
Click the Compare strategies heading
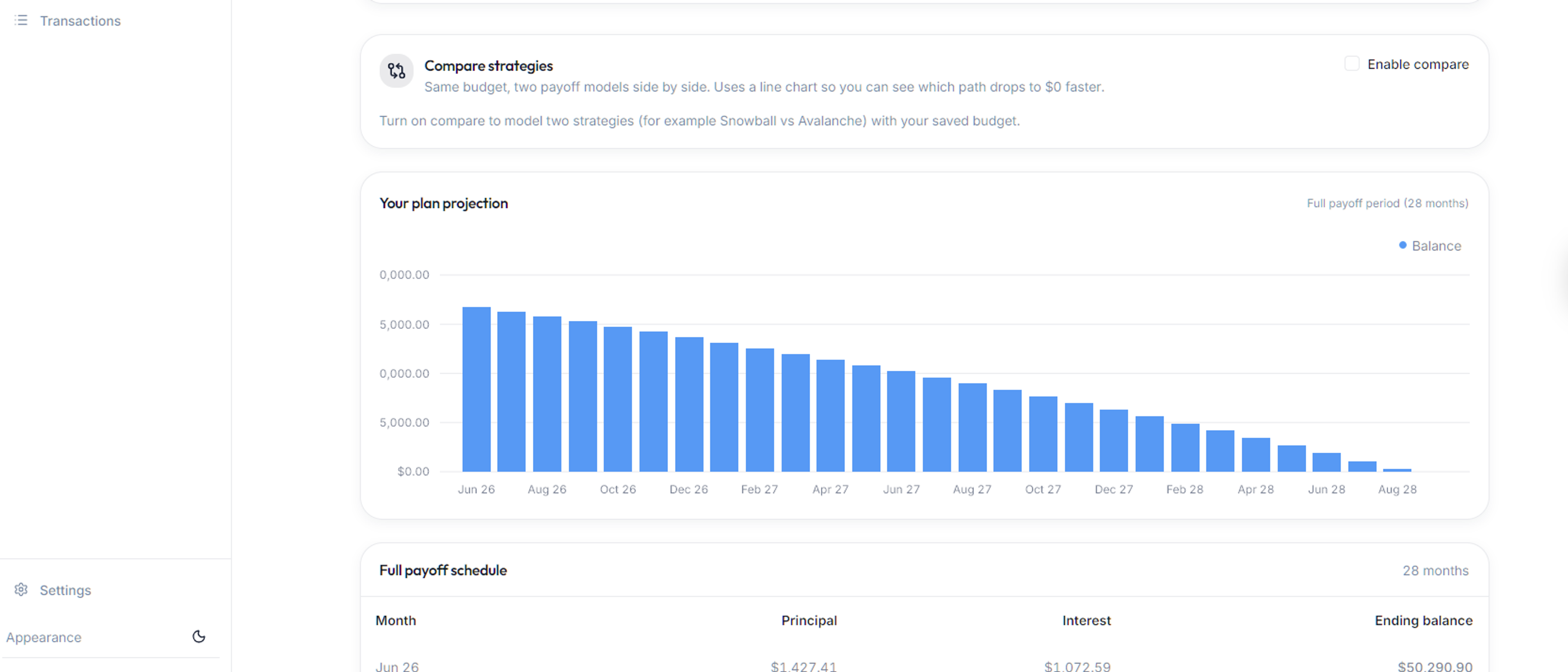[488, 66]
